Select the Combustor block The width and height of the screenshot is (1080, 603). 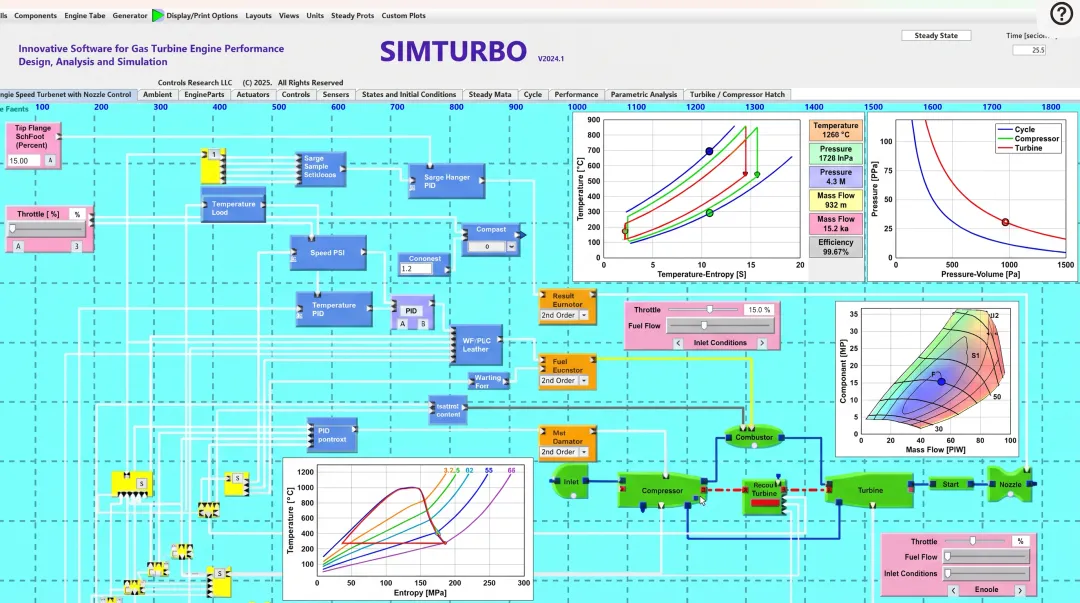[x=754, y=437]
